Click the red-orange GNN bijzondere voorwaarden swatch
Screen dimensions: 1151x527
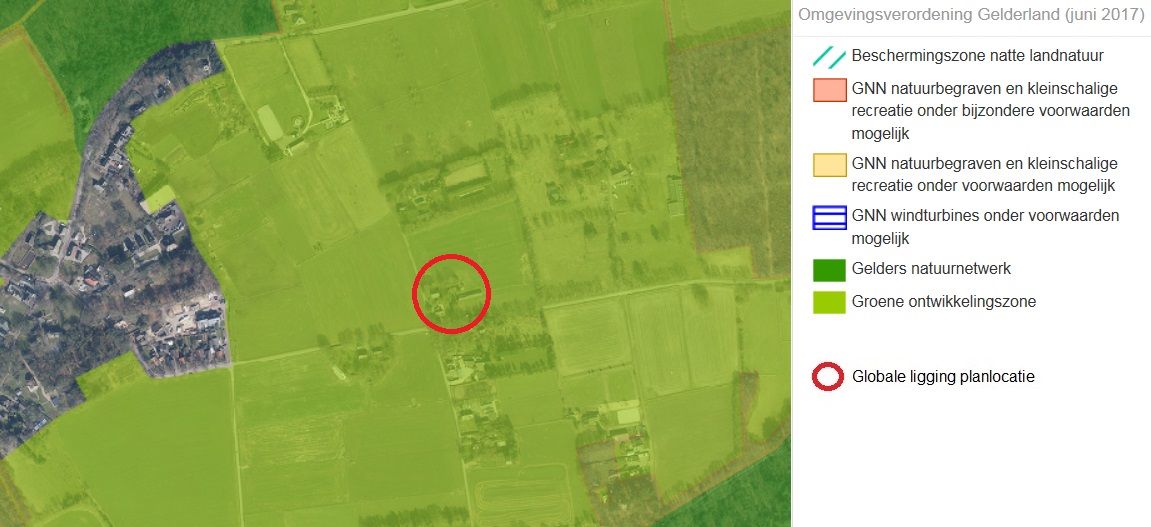[x=829, y=90]
